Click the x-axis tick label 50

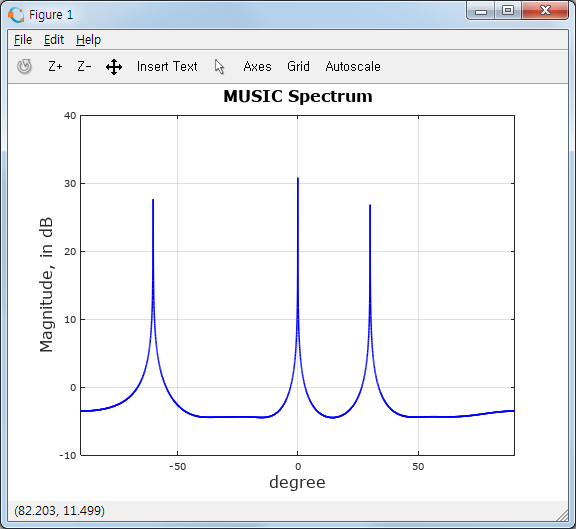pyautogui.click(x=418, y=467)
